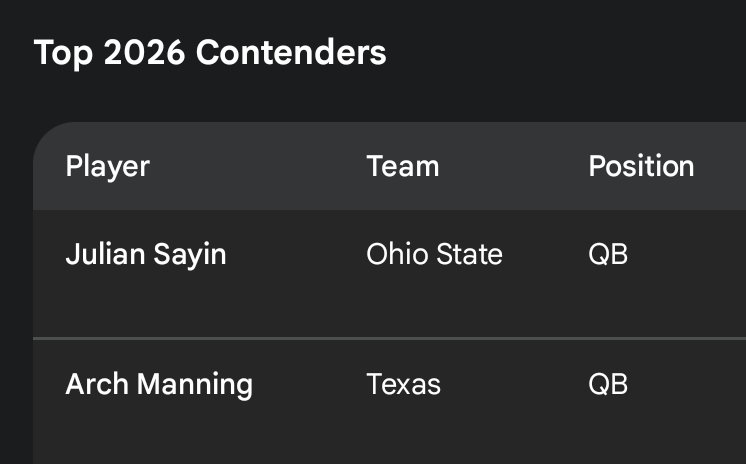Select the Position column header
746x464 pixels.
641,166
